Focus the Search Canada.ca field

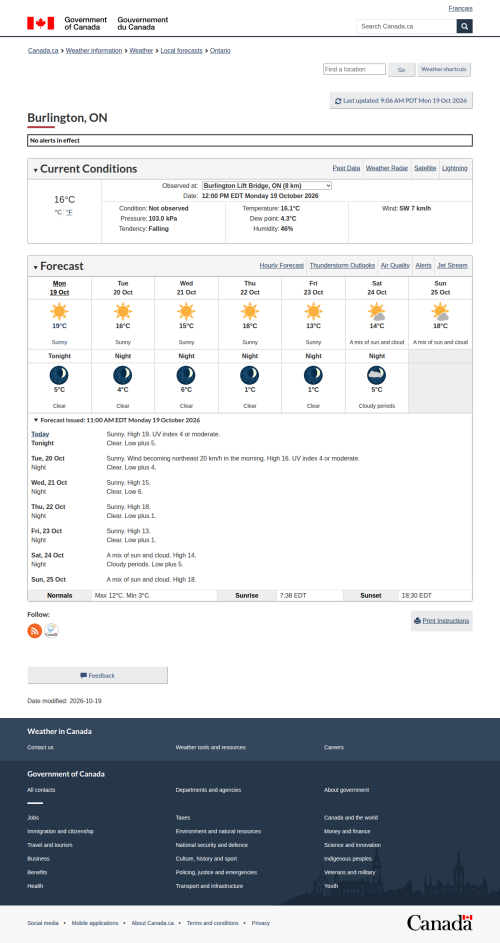(x=406, y=26)
